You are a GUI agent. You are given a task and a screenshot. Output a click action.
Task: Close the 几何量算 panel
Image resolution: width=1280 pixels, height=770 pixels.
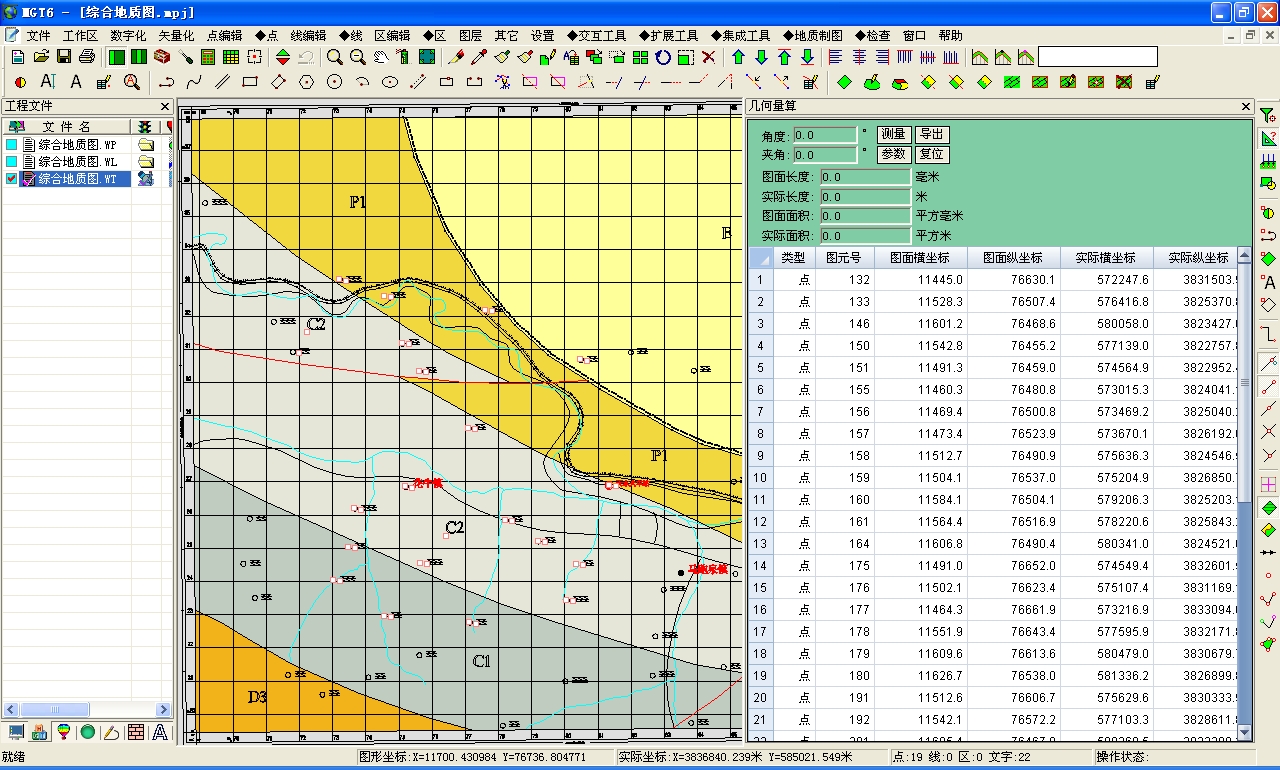(x=1246, y=106)
